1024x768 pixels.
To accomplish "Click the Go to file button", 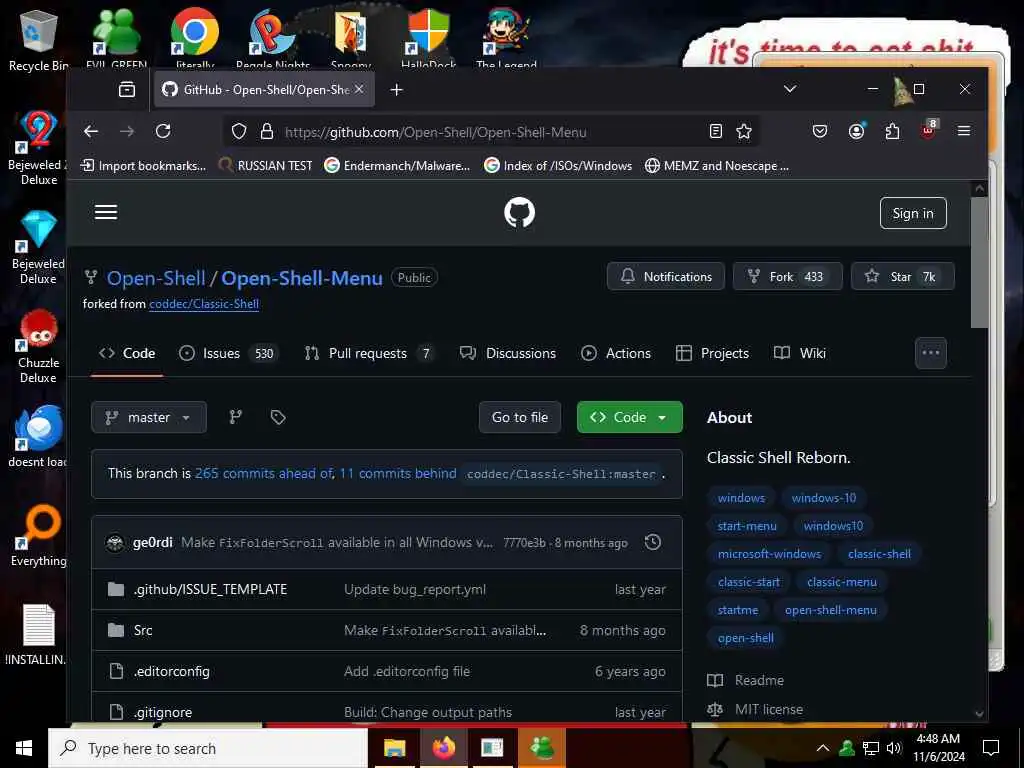I will pos(520,417).
